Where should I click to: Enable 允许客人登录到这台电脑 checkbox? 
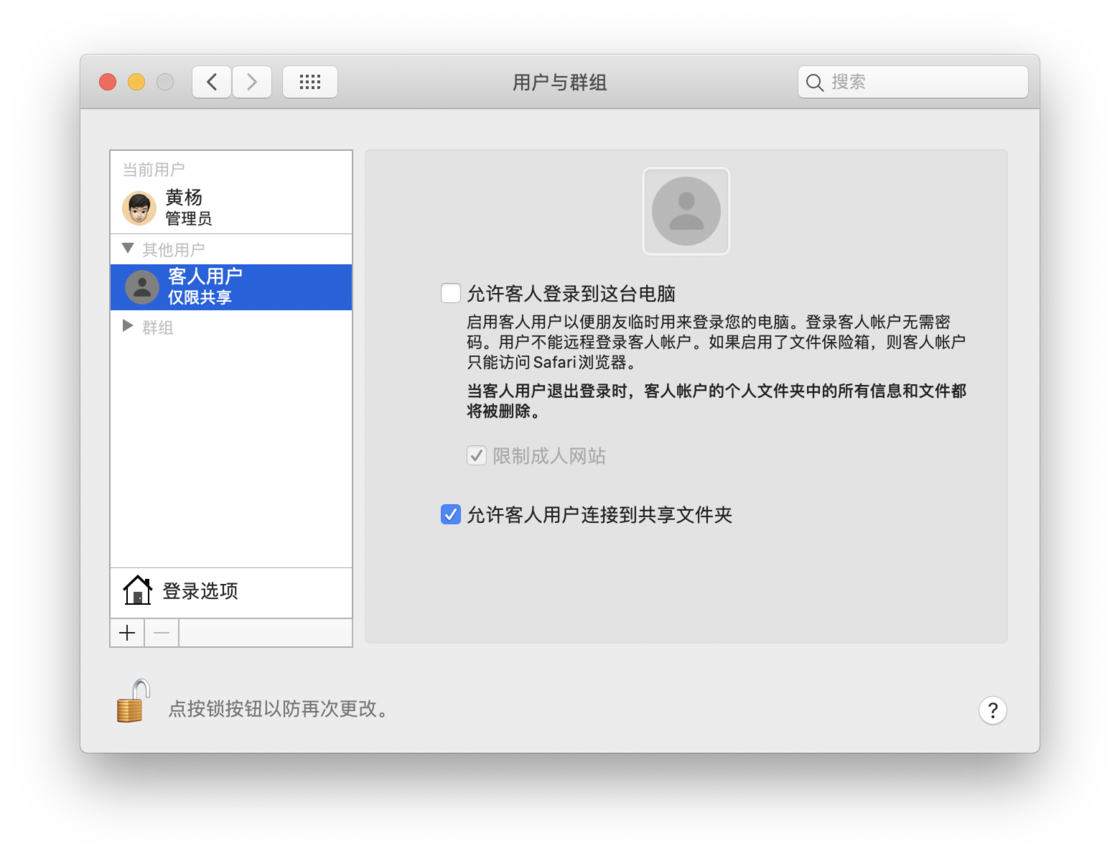point(451,293)
